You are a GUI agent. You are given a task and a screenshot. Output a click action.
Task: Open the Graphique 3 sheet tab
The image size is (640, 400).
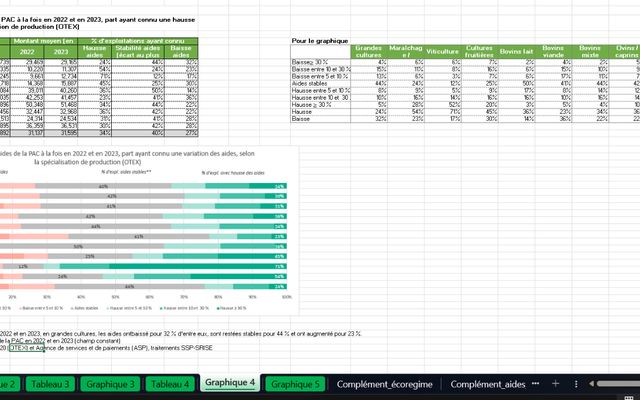point(110,384)
